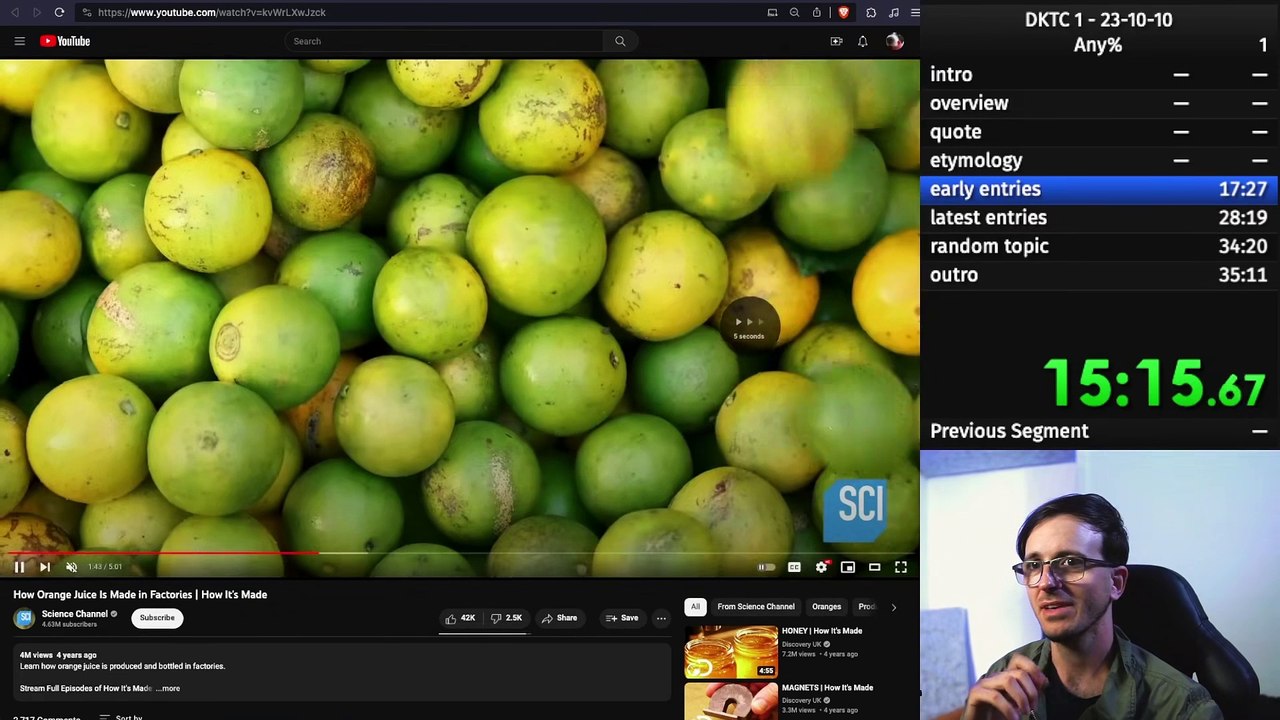This screenshot has height=720, width=1280.
Task: Select the random topic split row
Action: click(x=1100, y=246)
